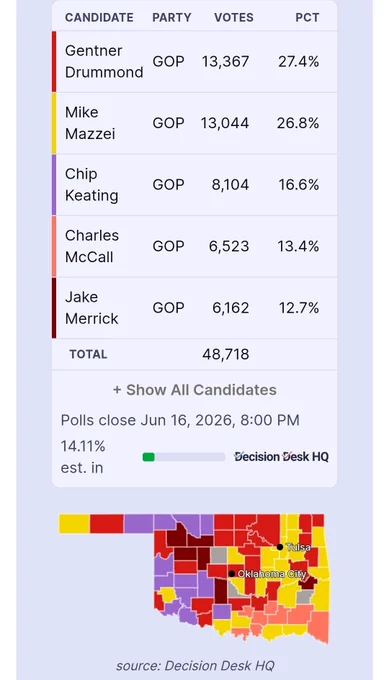Screen dimensions: 389x680
Task: Click the Tulsa city marker on map
Action: 280,547
